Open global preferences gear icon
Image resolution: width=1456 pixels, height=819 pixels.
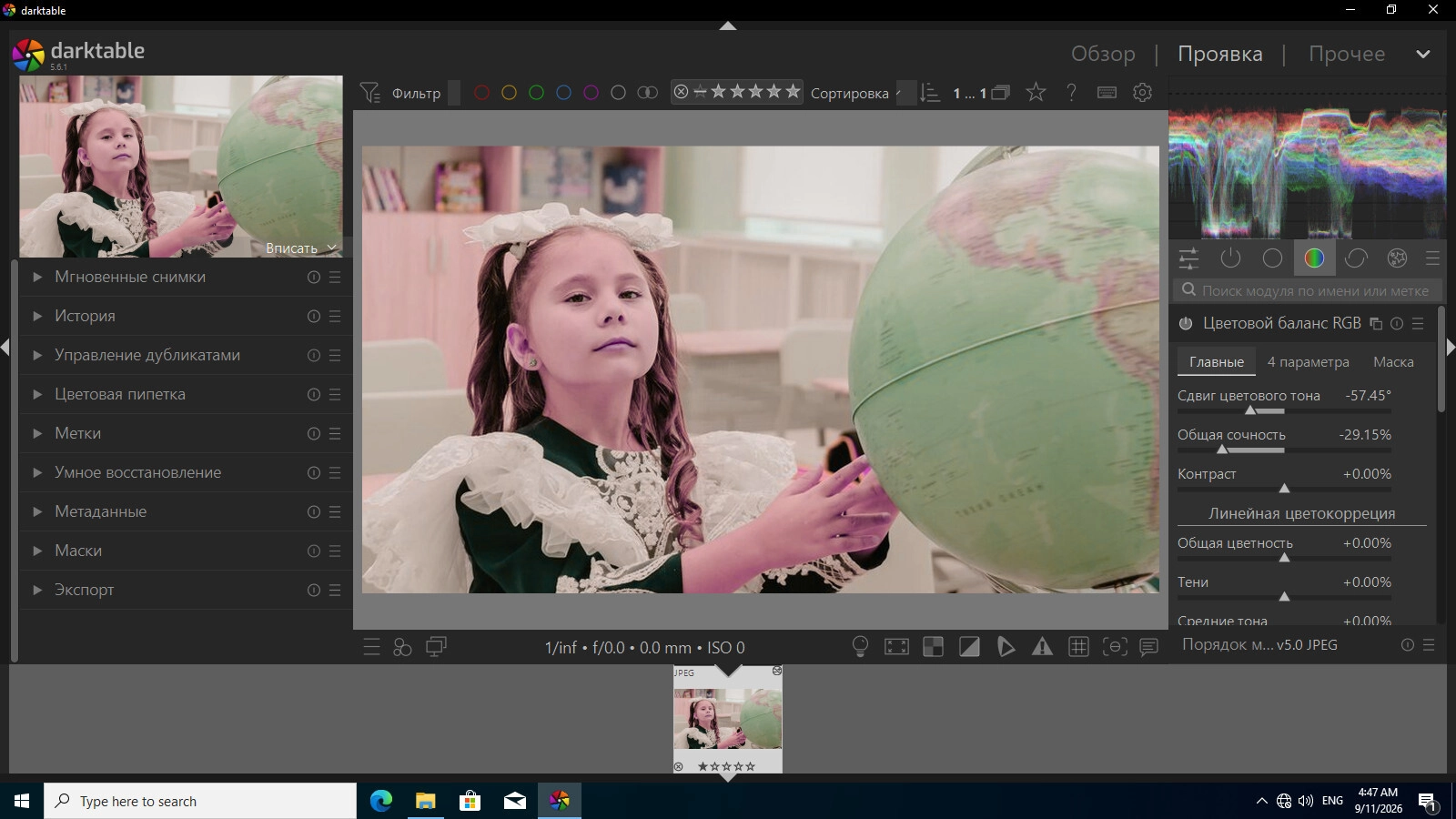(1142, 92)
